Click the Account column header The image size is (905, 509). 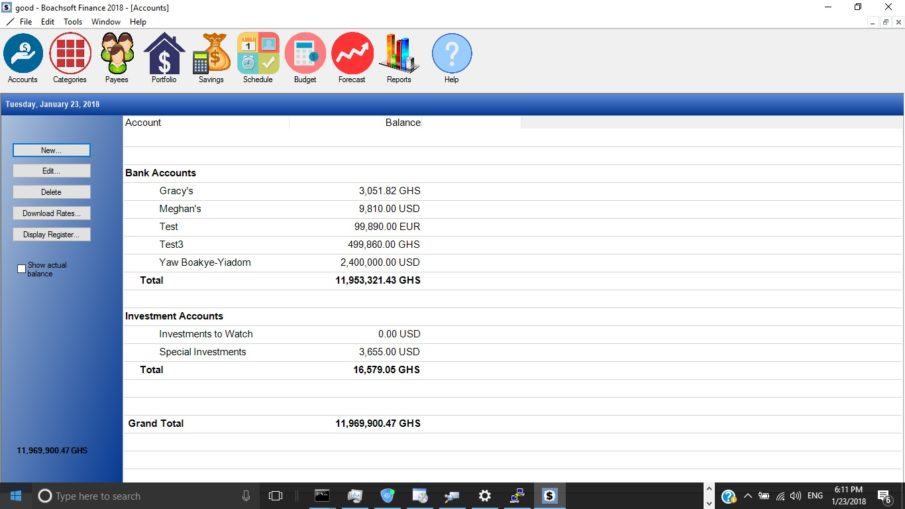(x=206, y=122)
